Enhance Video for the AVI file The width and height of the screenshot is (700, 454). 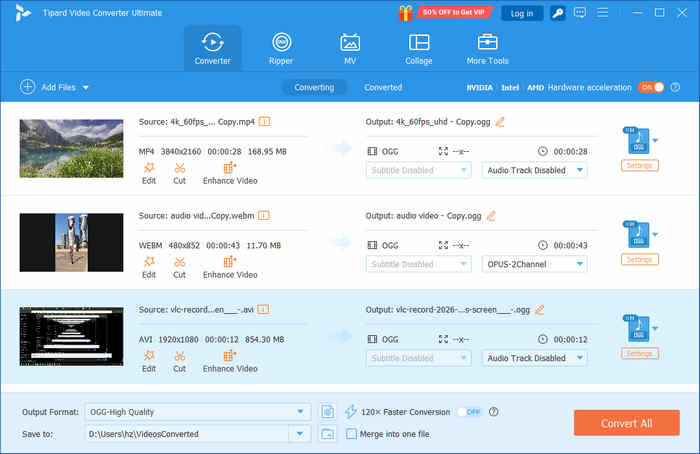[230, 362]
